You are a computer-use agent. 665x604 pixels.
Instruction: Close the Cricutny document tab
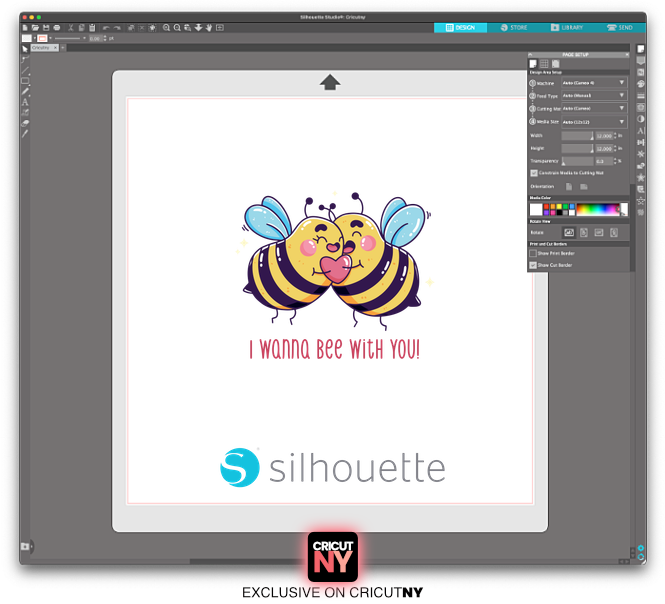coord(56,48)
